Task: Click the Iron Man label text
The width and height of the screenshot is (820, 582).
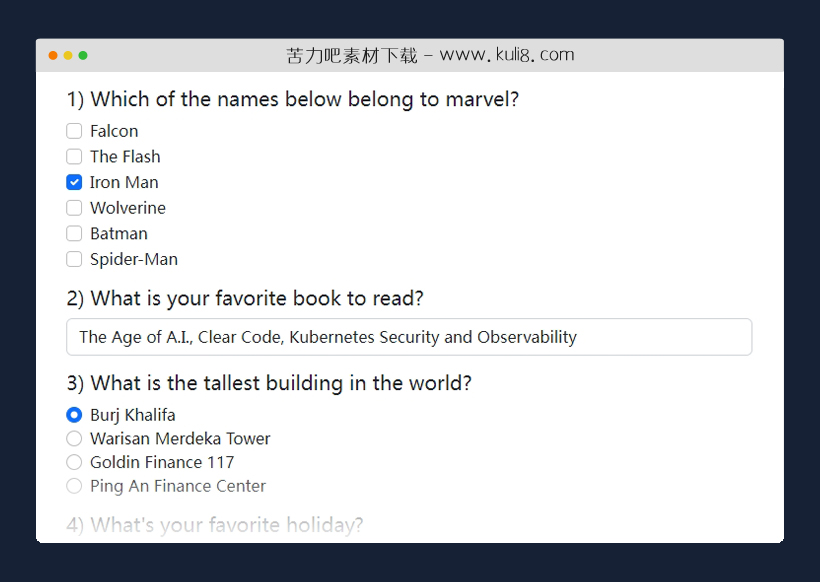Action: (124, 182)
